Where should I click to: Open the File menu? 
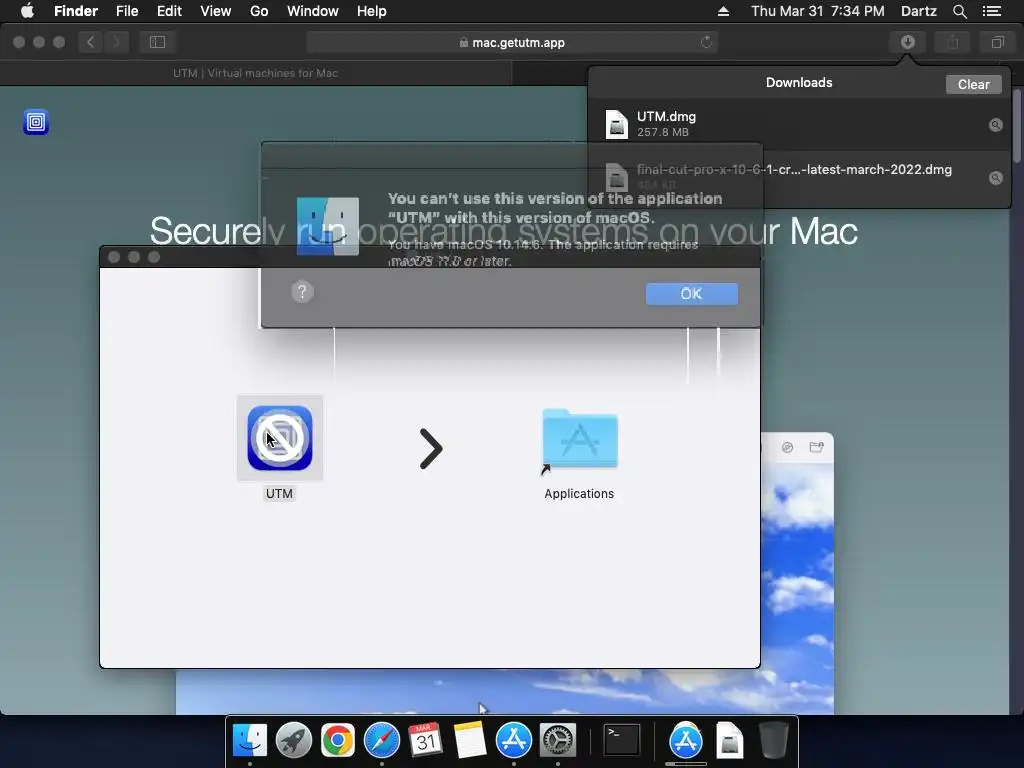click(127, 11)
